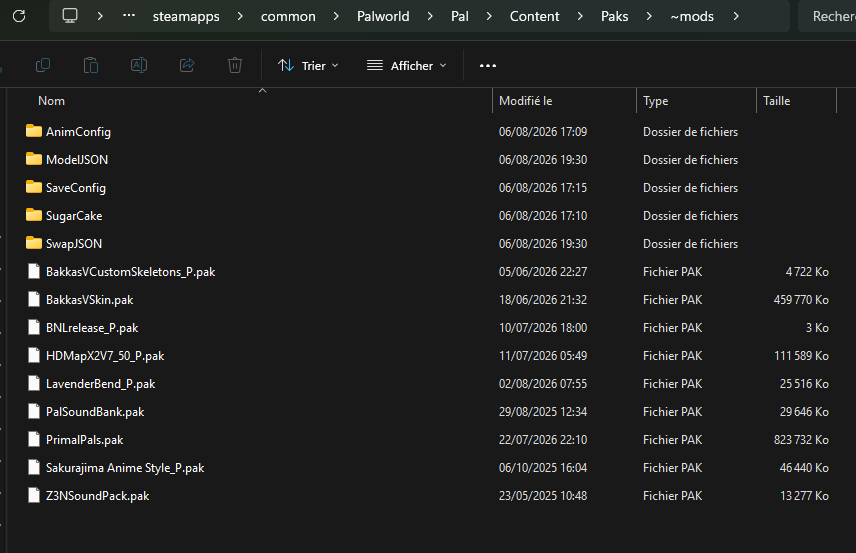856x553 pixels.
Task: Click the 823 732 Ko size value
Action: (x=801, y=440)
